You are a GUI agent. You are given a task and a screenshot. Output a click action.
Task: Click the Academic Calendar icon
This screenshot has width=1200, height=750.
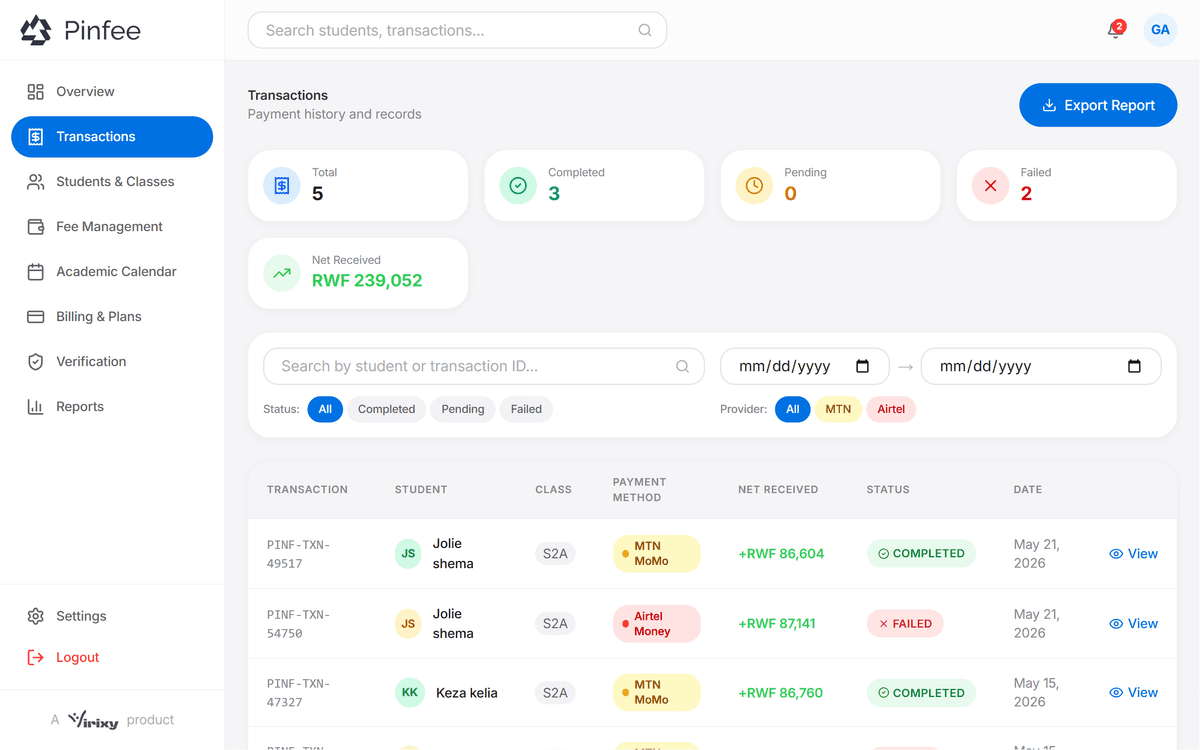[x=36, y=272]
